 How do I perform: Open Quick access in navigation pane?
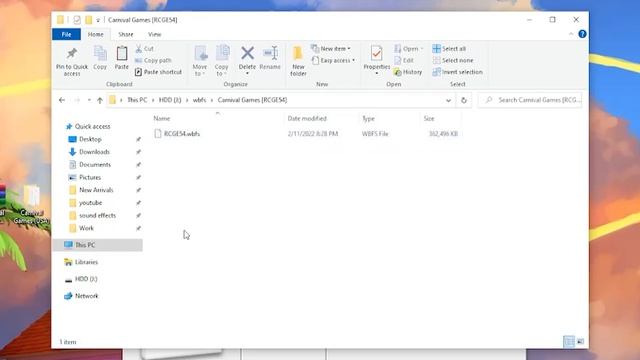coord(92,127)
